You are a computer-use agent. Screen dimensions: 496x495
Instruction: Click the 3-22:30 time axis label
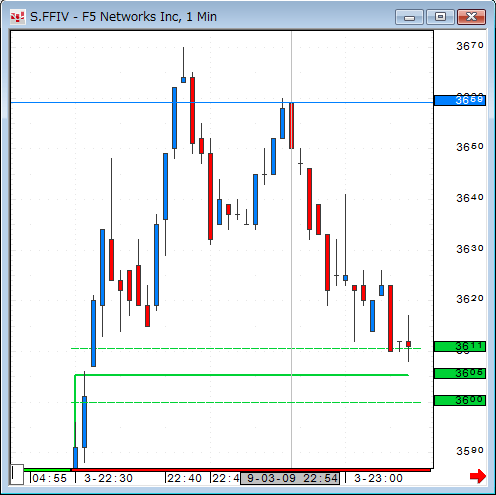click(x=109, y=478)
